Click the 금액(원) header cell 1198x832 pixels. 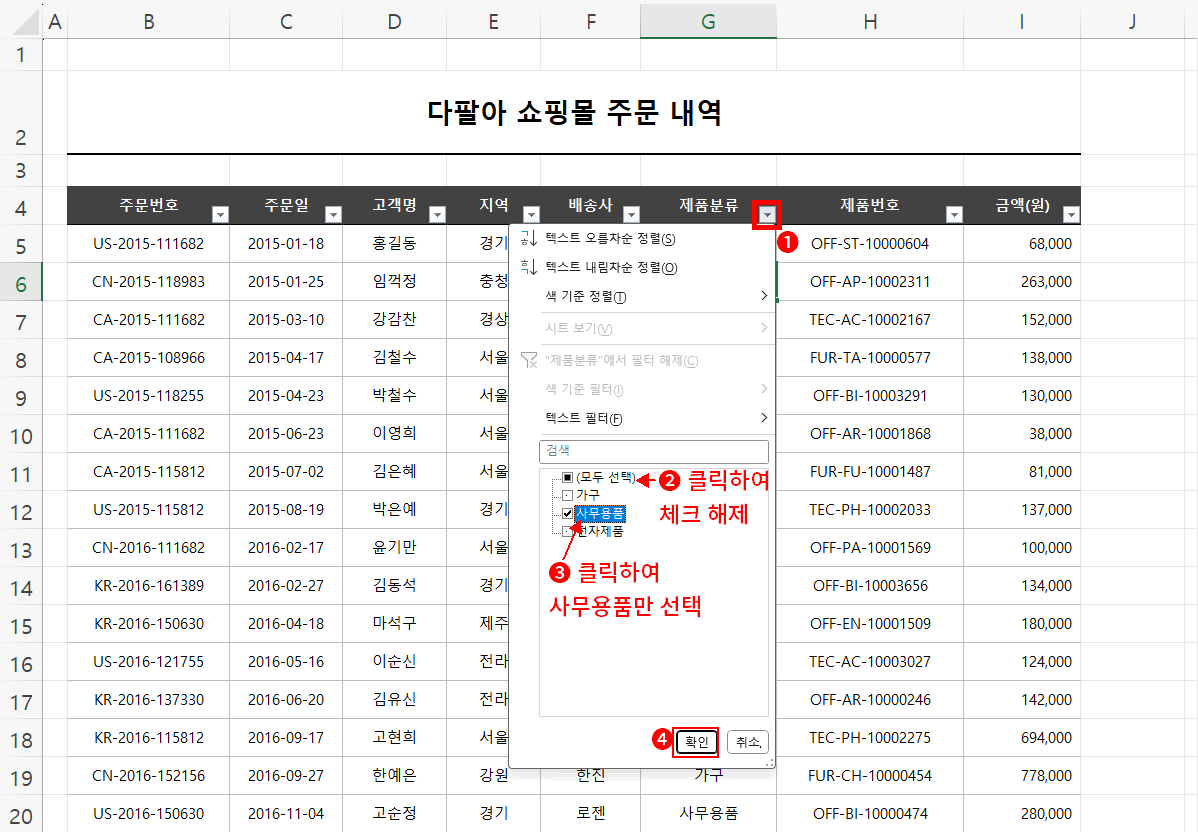[x=1022, y=206]
